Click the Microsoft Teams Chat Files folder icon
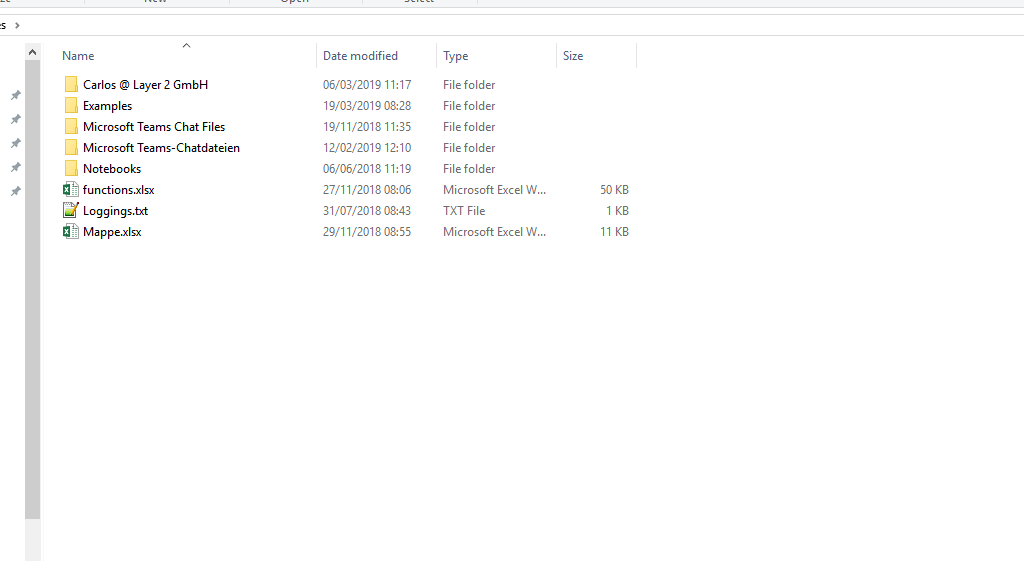Screen dimensions: 1024x561 point(71,127)
